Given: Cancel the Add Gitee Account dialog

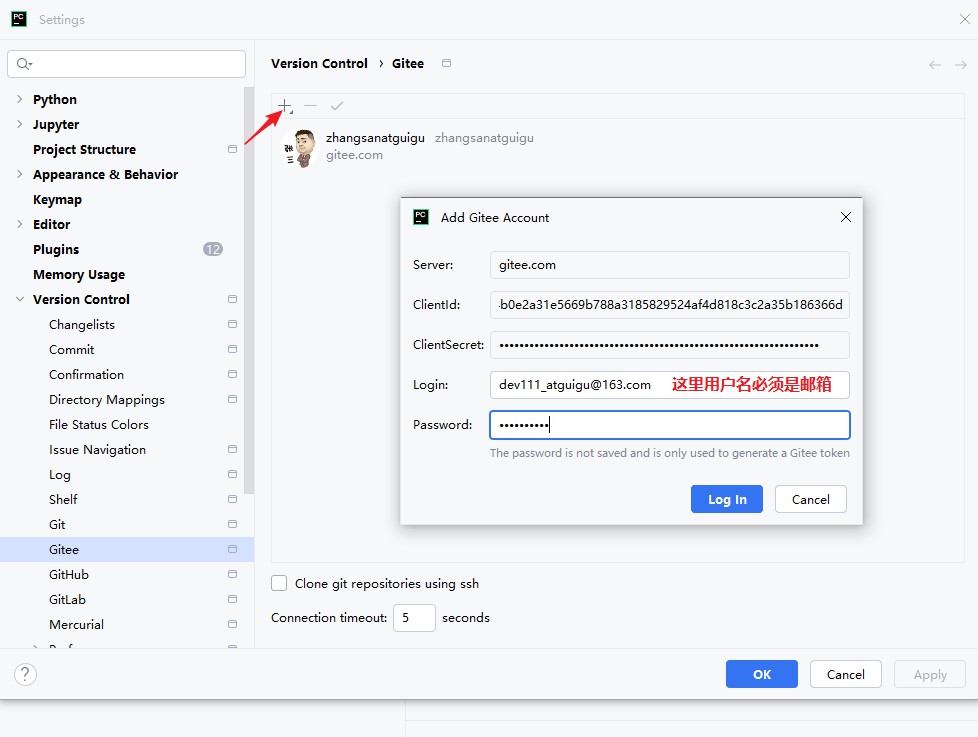Looking at the screenshot, I should tap(810, 499).
